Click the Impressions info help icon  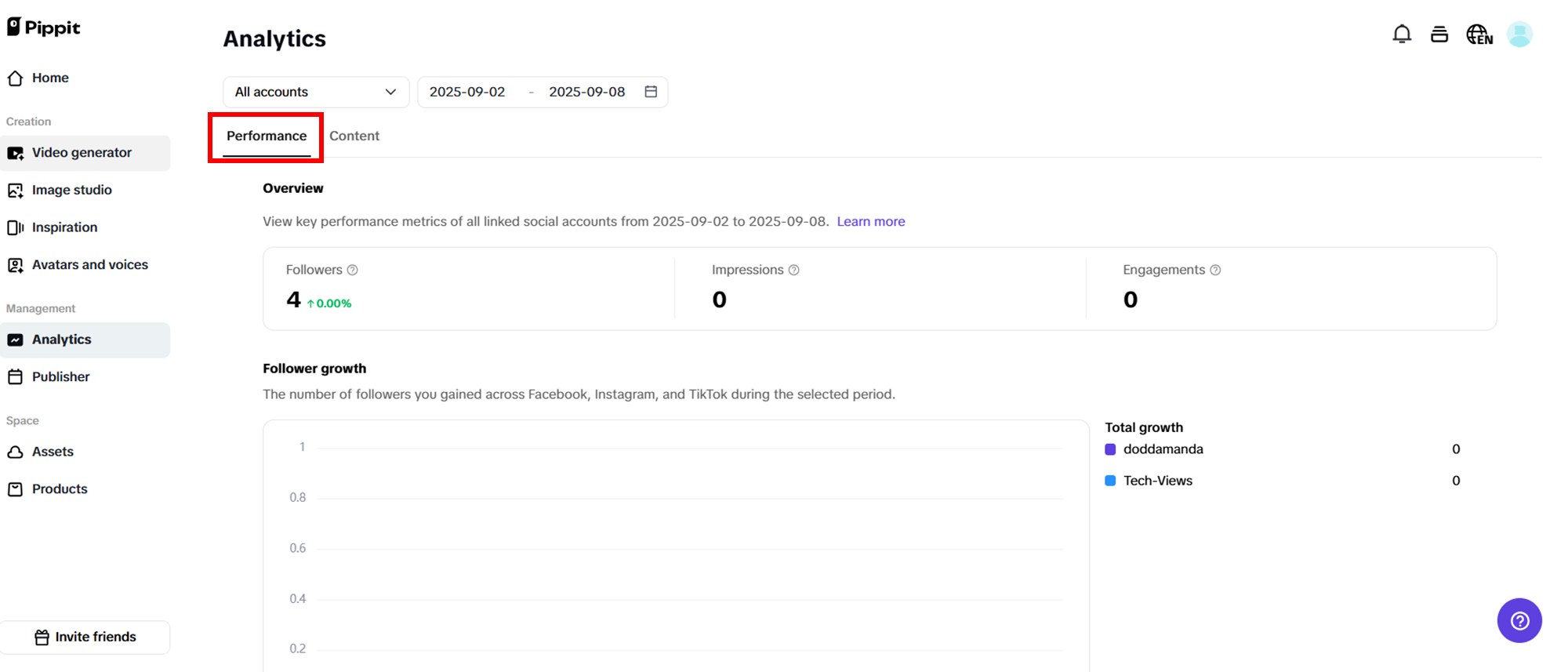point(794,270)
